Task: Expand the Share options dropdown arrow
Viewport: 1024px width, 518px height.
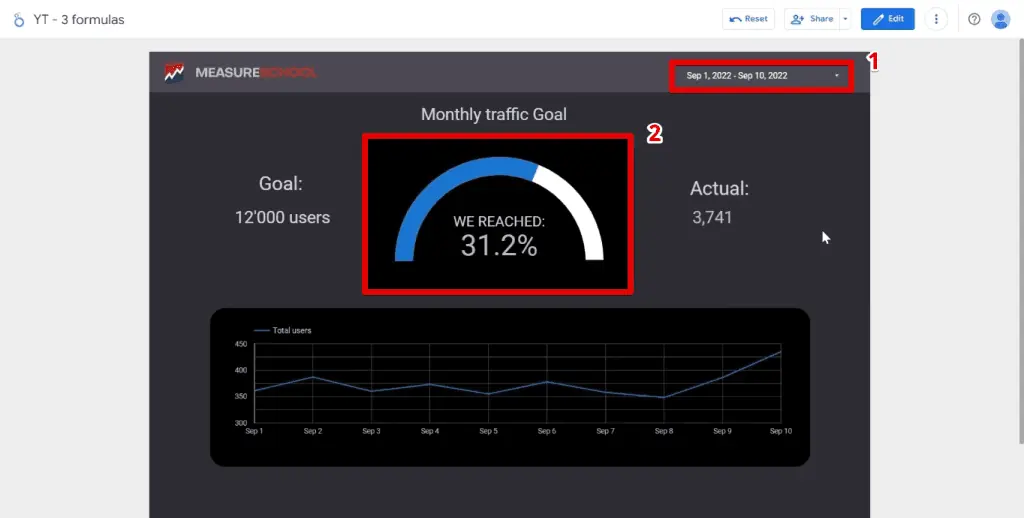Action: coord(844,19)
